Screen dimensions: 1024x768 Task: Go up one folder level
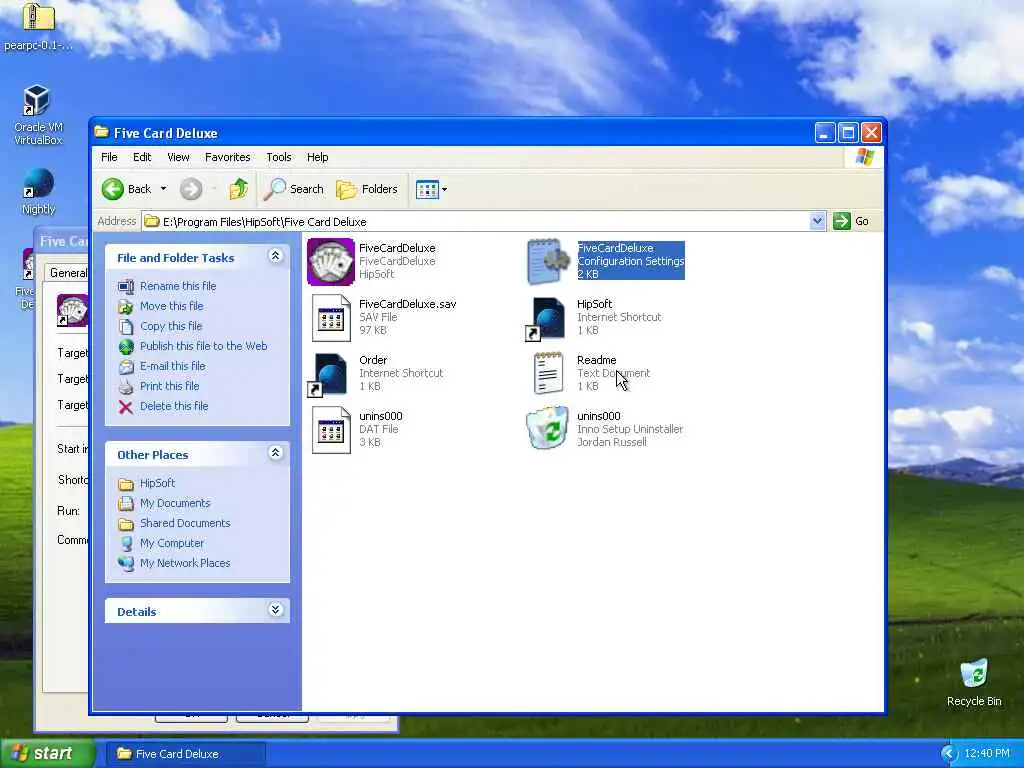tap(238, 189)
